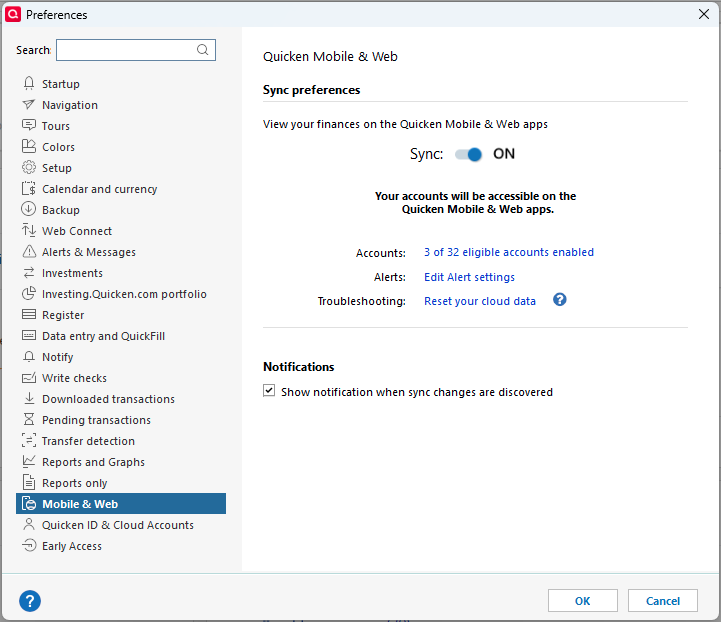Click the Notify bell icon

[29, 357]
